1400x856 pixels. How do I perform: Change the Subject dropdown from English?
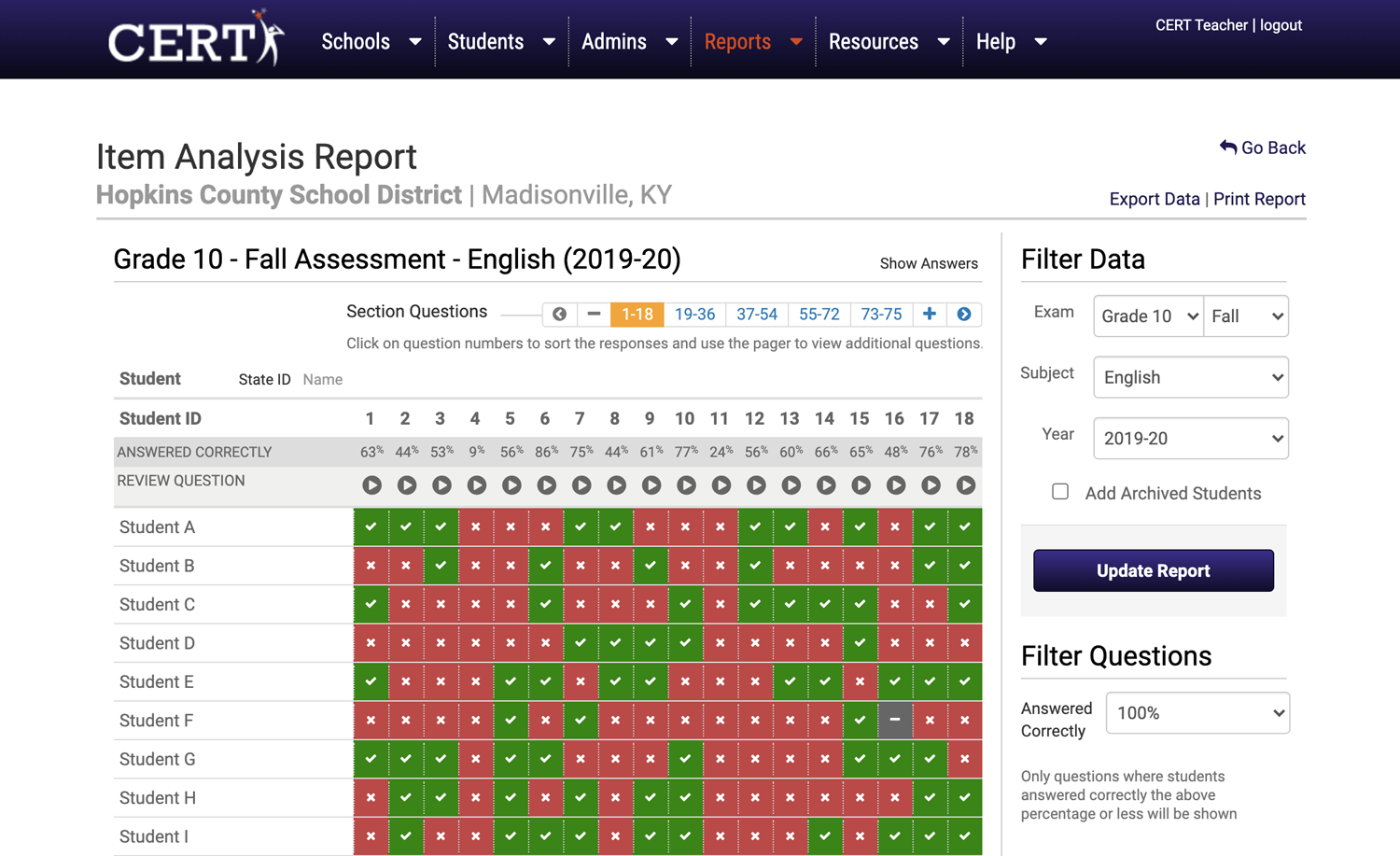[1190, 377]
